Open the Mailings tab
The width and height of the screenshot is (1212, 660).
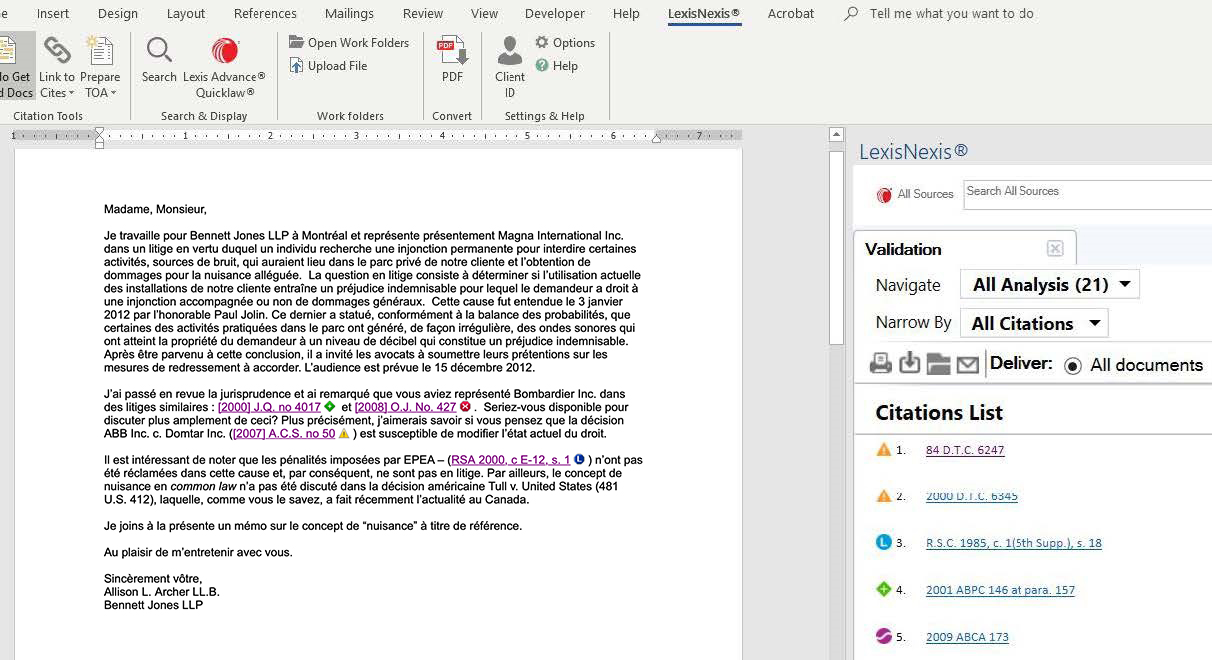350,14
